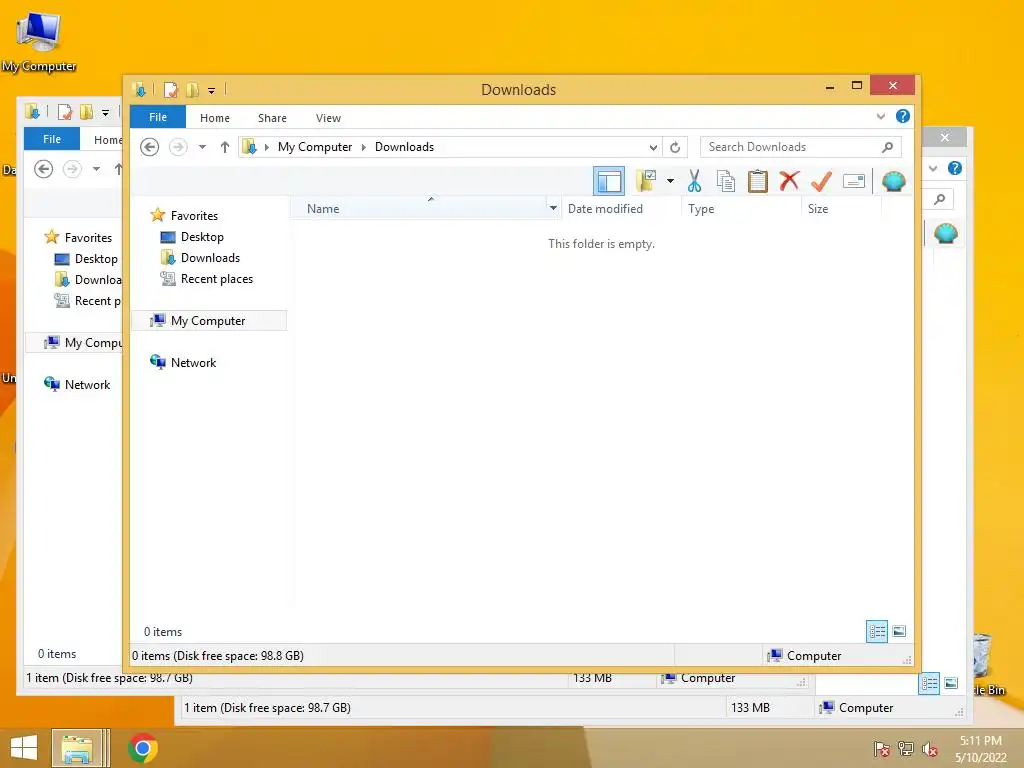Image resolution: width=1024 pixels, height=768 pixels.
Task: Click the Search Downloads field
Action: pos(801,147)
